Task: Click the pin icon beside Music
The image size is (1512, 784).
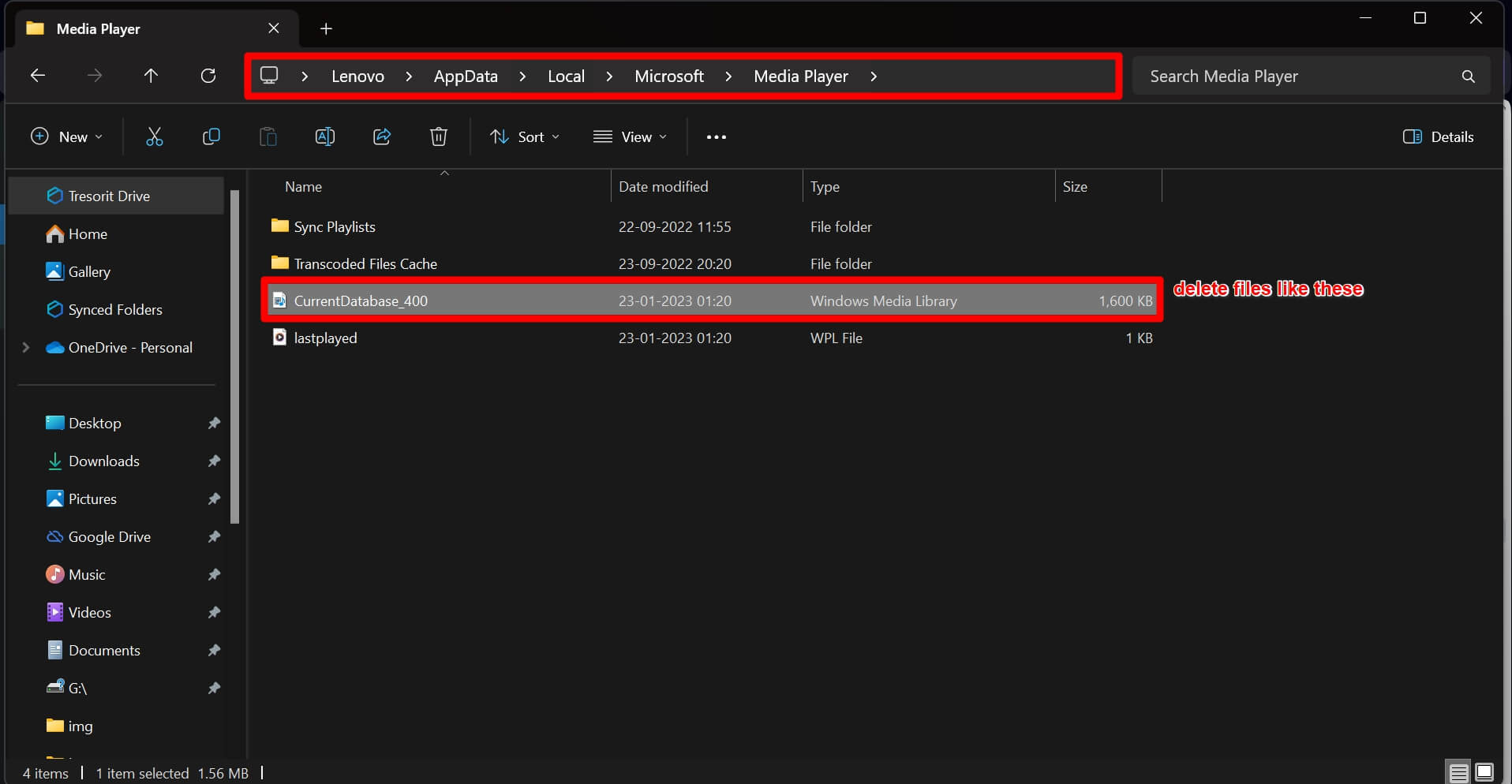Action: [x=214, y=575]
